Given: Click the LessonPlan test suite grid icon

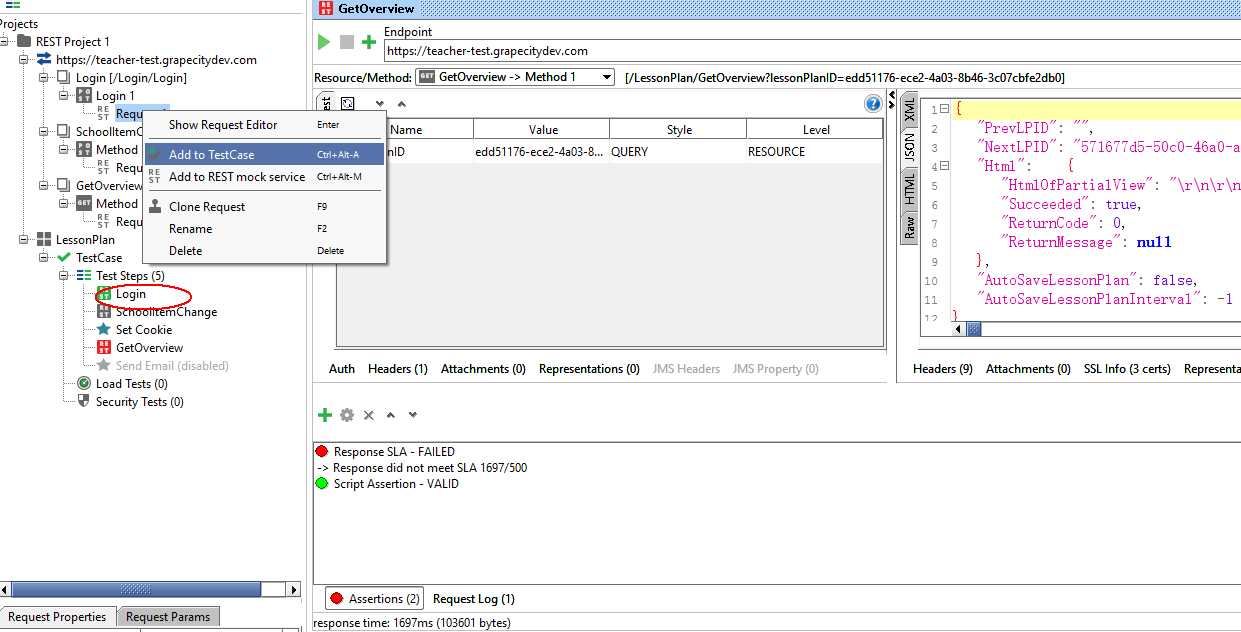Looking at the screenshot, I should 44,240.
